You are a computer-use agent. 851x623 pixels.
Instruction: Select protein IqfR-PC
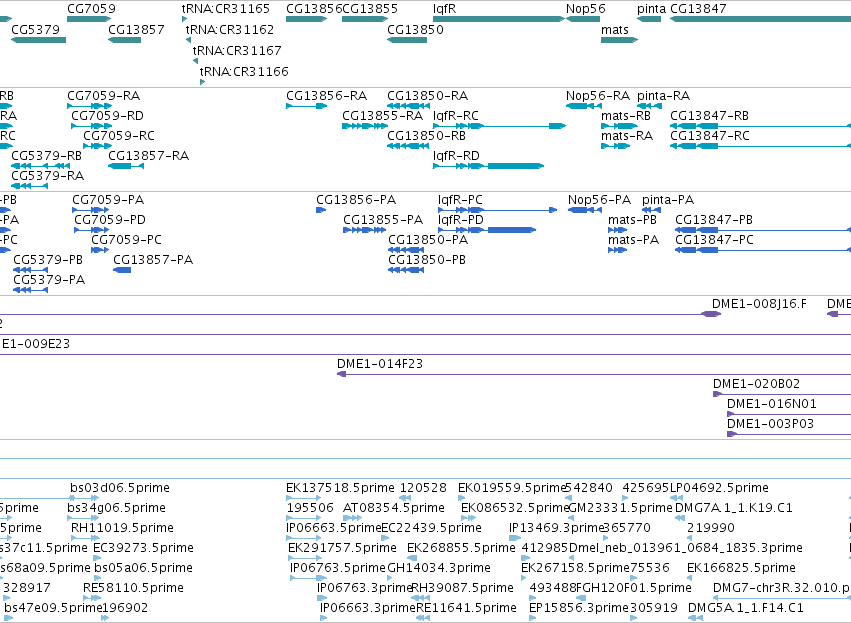[498, 210]
